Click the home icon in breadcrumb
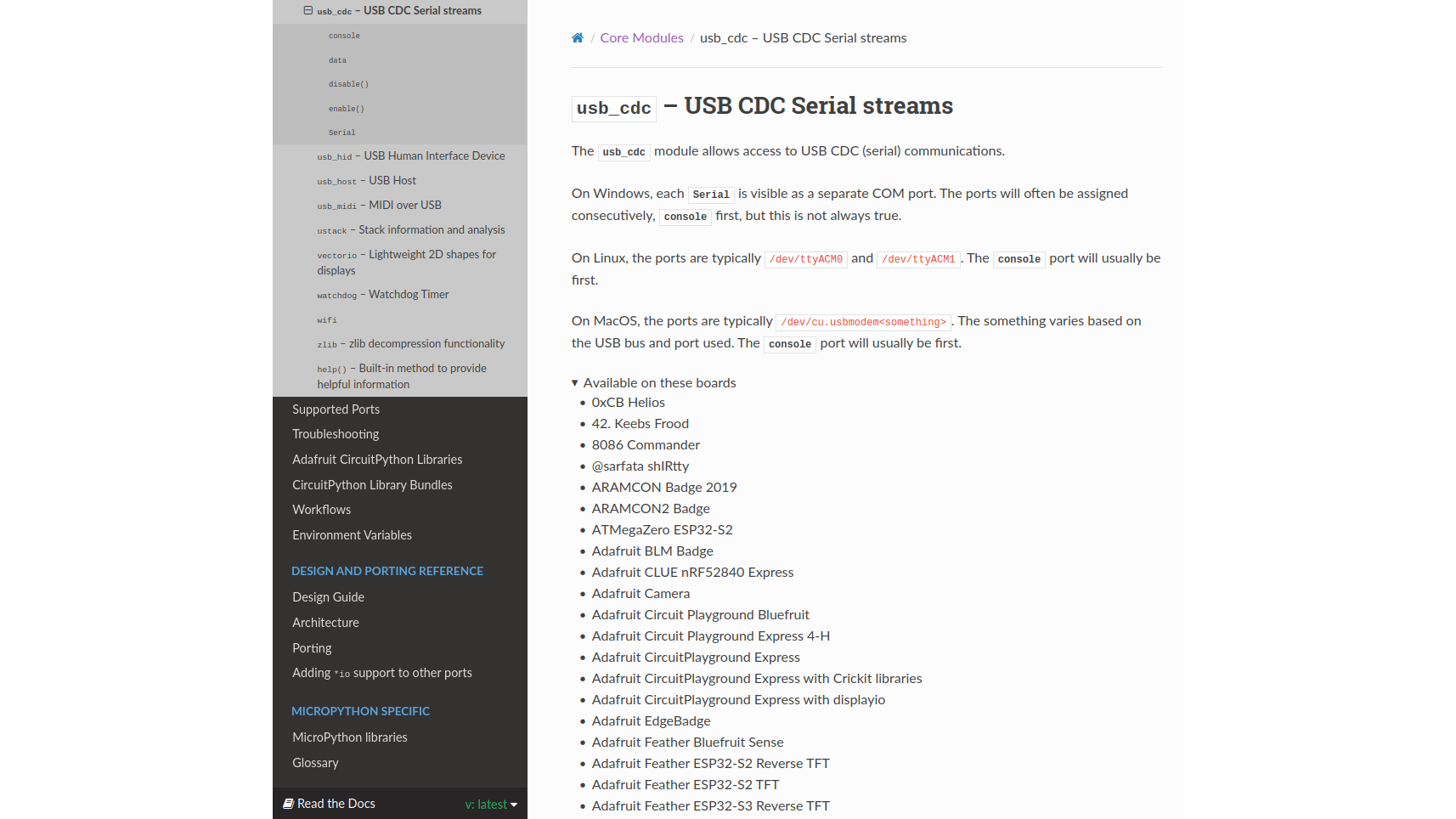Viewport: 1456px width, 819px height. [x=578, y=37]
